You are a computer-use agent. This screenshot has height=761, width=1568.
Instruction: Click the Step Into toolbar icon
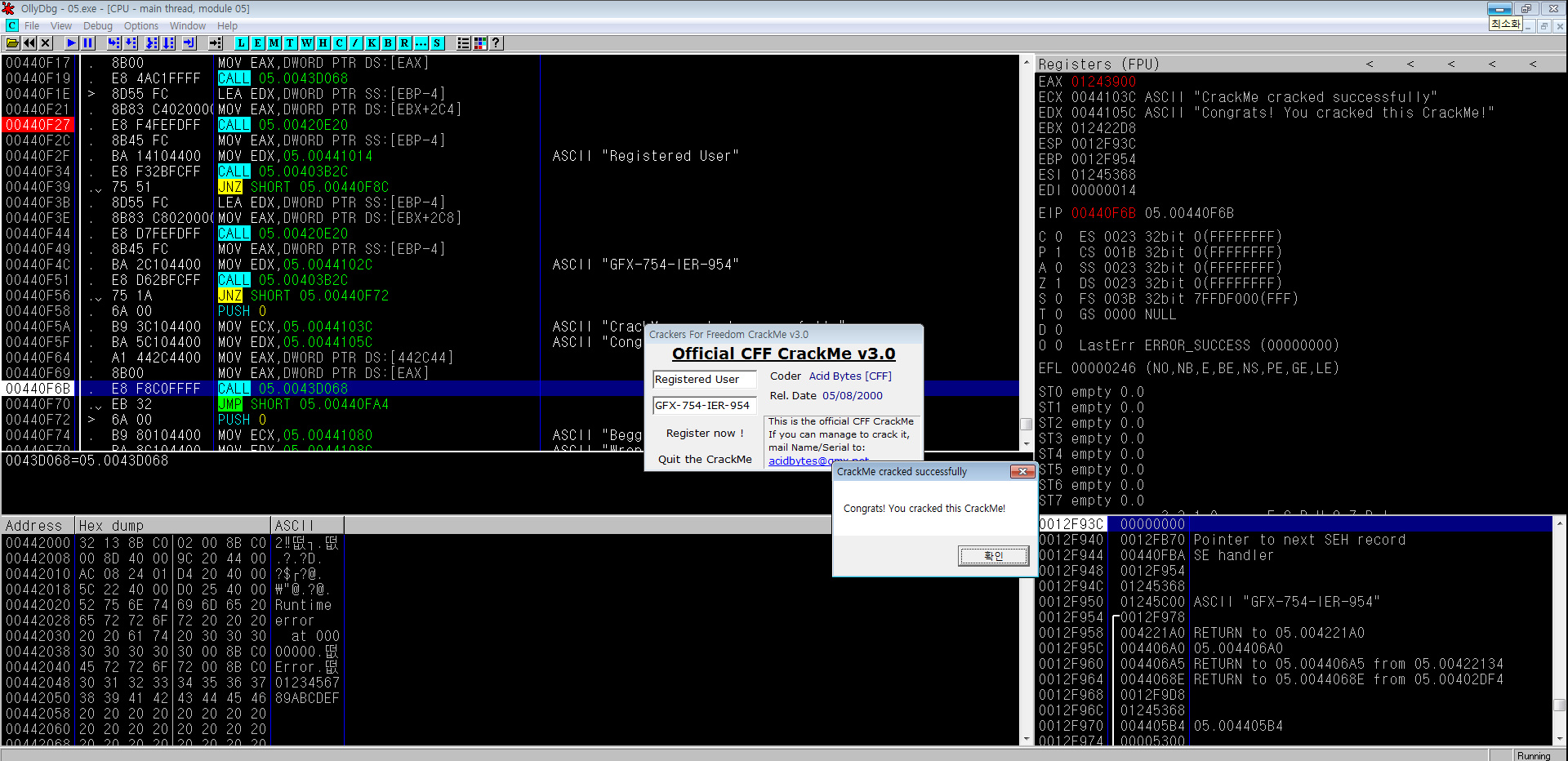pos(114,43)
